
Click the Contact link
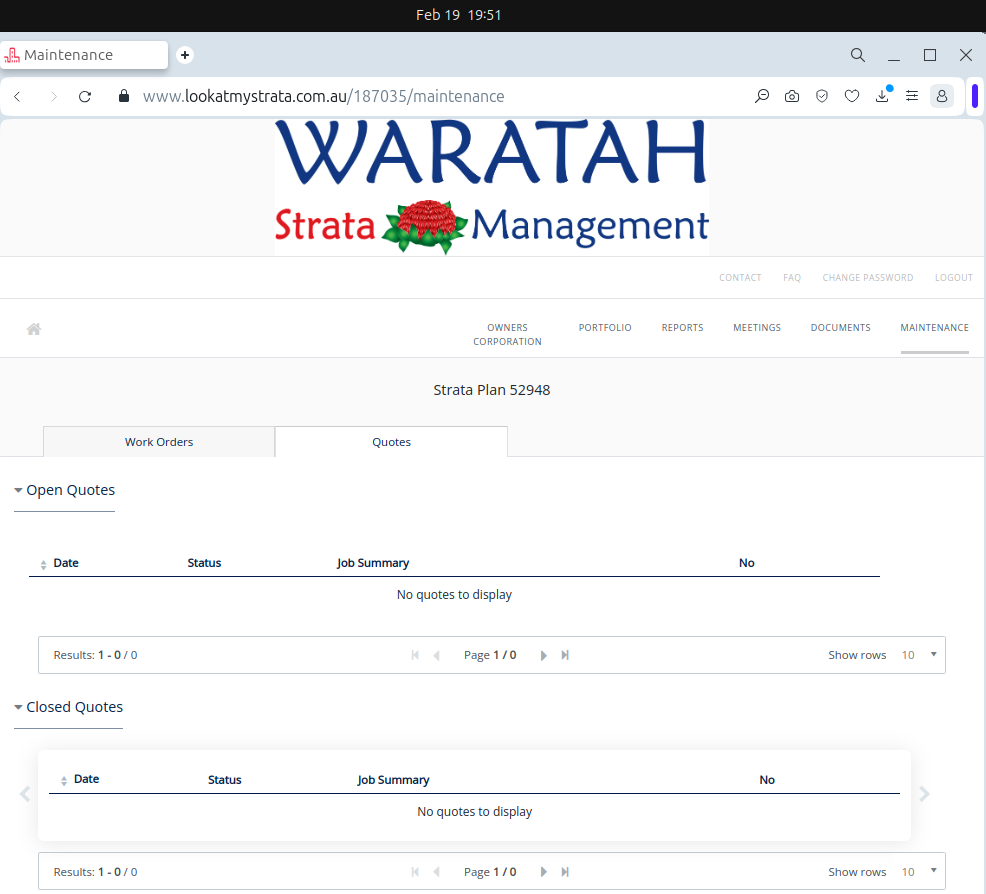pos(740,278)
